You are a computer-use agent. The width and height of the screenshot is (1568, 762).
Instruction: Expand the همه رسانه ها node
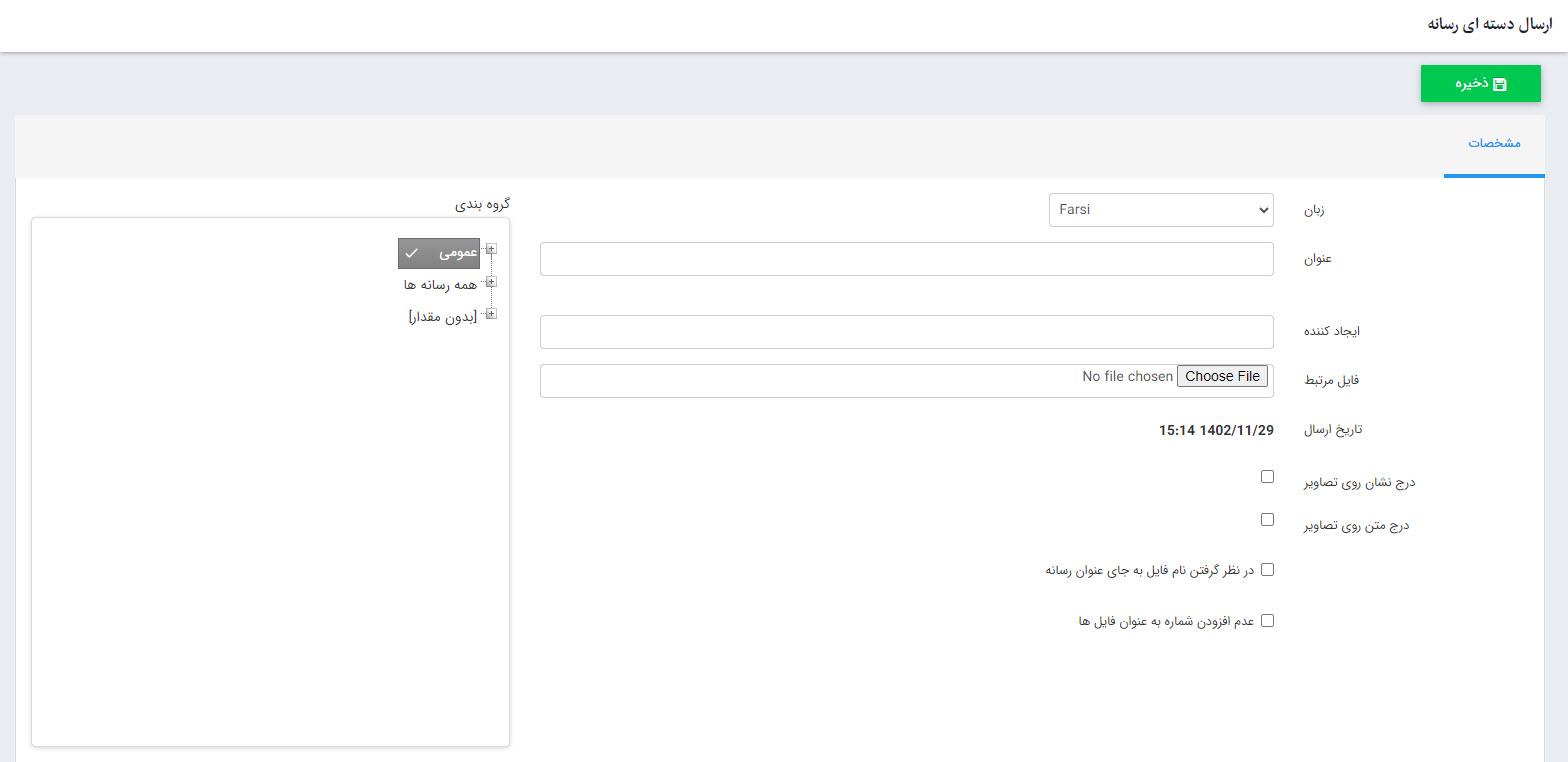[x=490, y=282]
